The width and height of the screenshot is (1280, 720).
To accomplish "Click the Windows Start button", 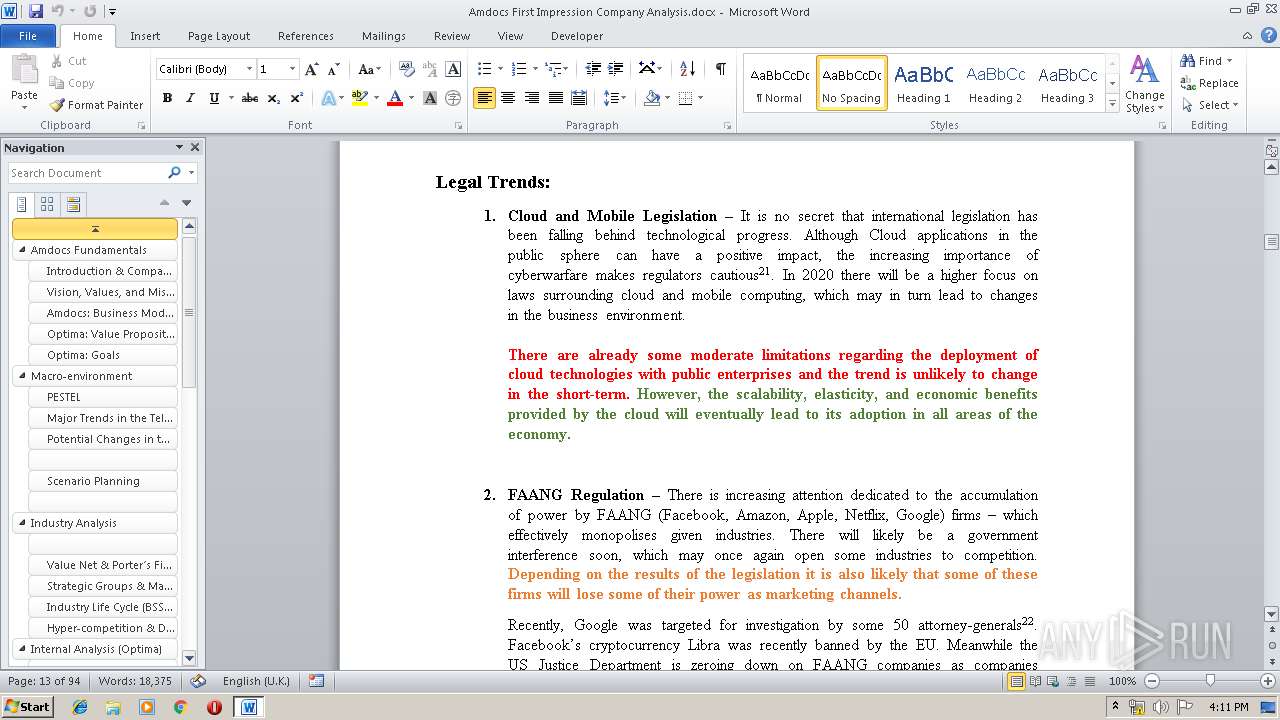I will point(27,707).
